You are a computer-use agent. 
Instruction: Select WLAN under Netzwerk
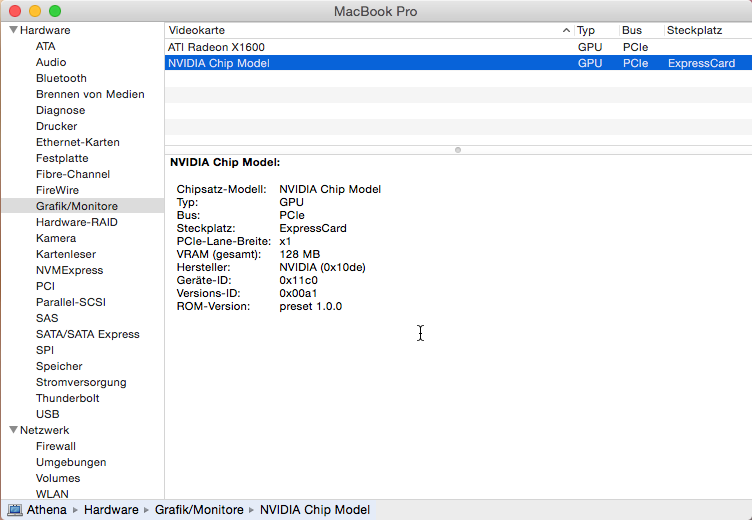[x=52, y=494]
